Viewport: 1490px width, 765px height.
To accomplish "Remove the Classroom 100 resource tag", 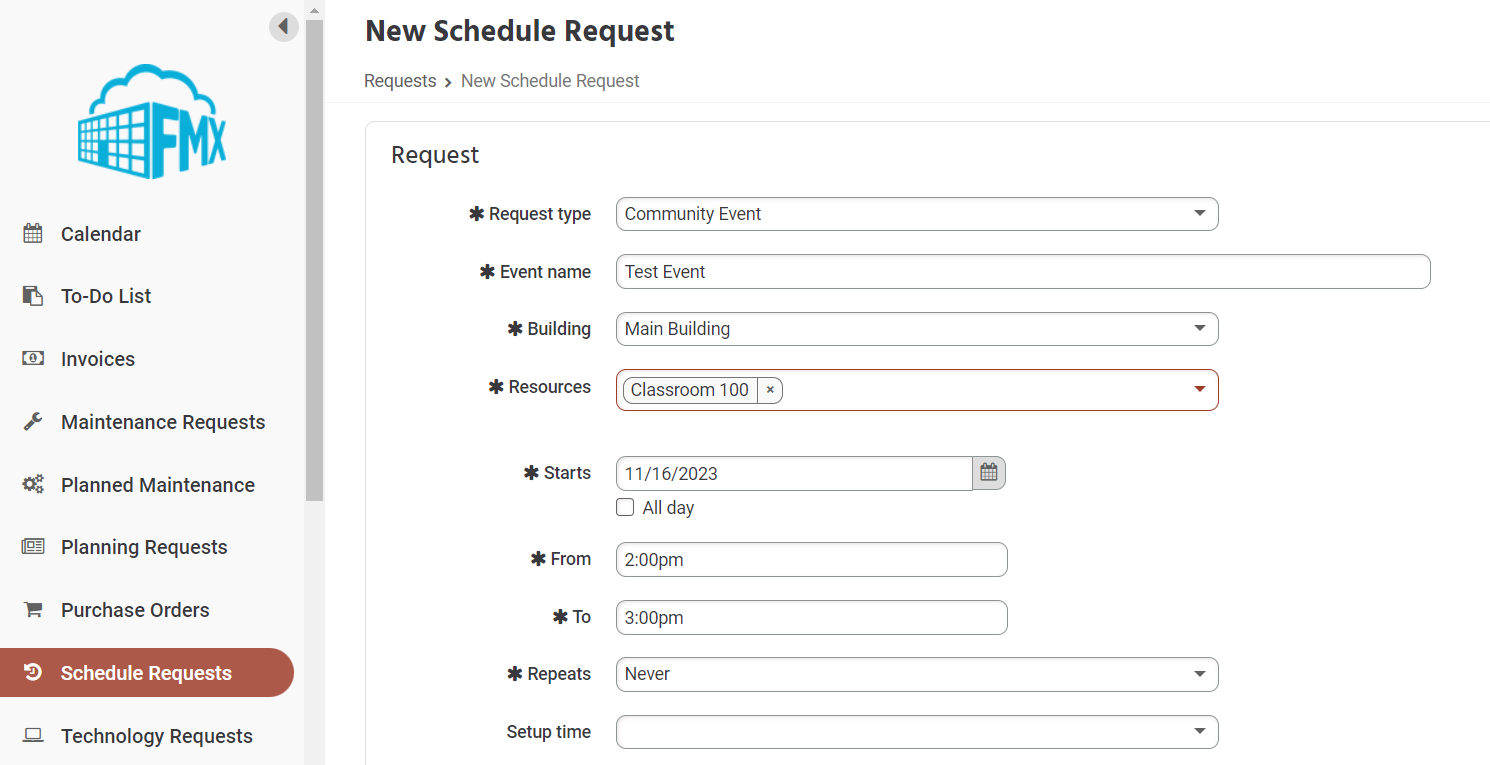I will tap(770, 390).
